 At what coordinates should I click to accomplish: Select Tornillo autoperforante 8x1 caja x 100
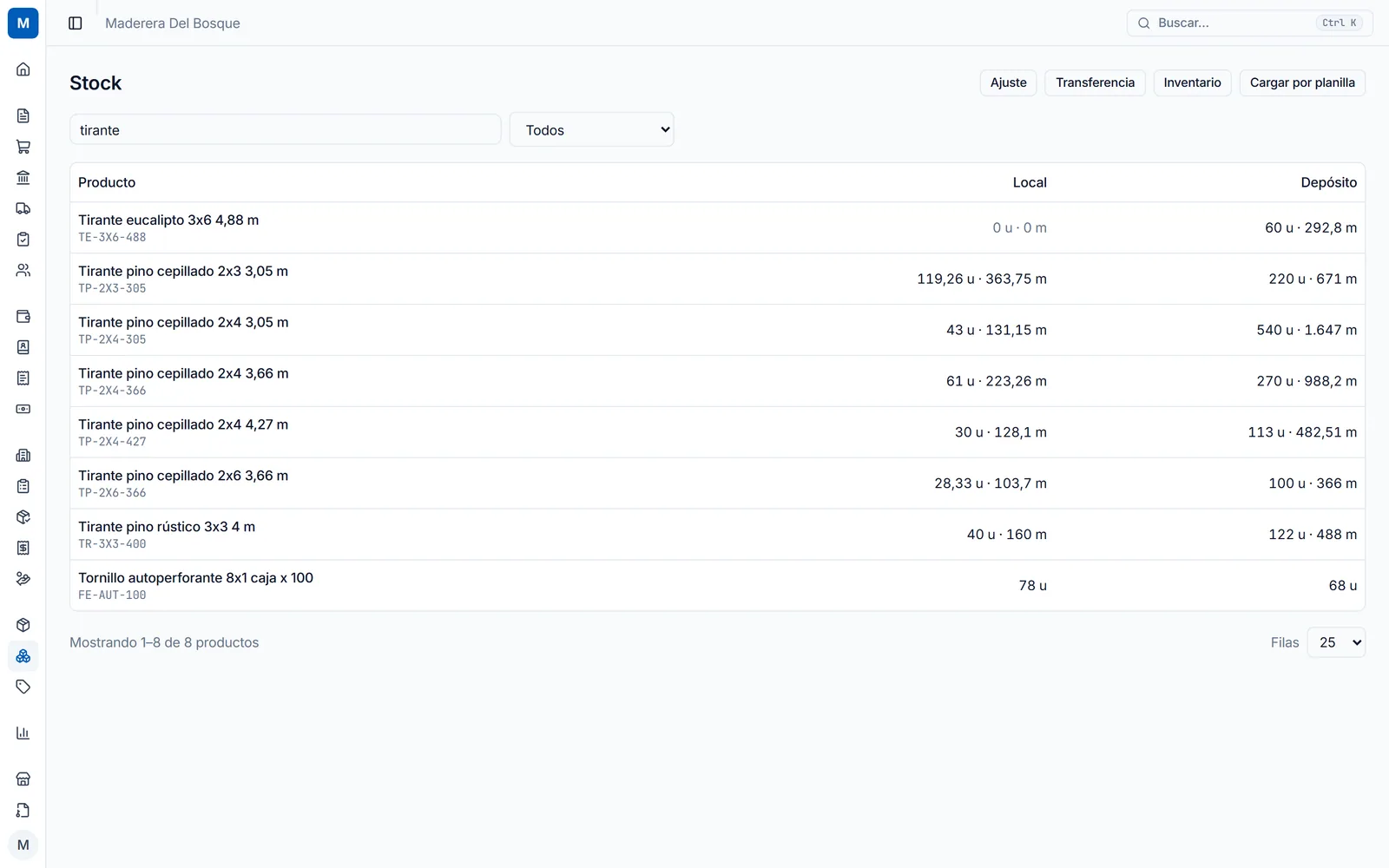point(717,586)
